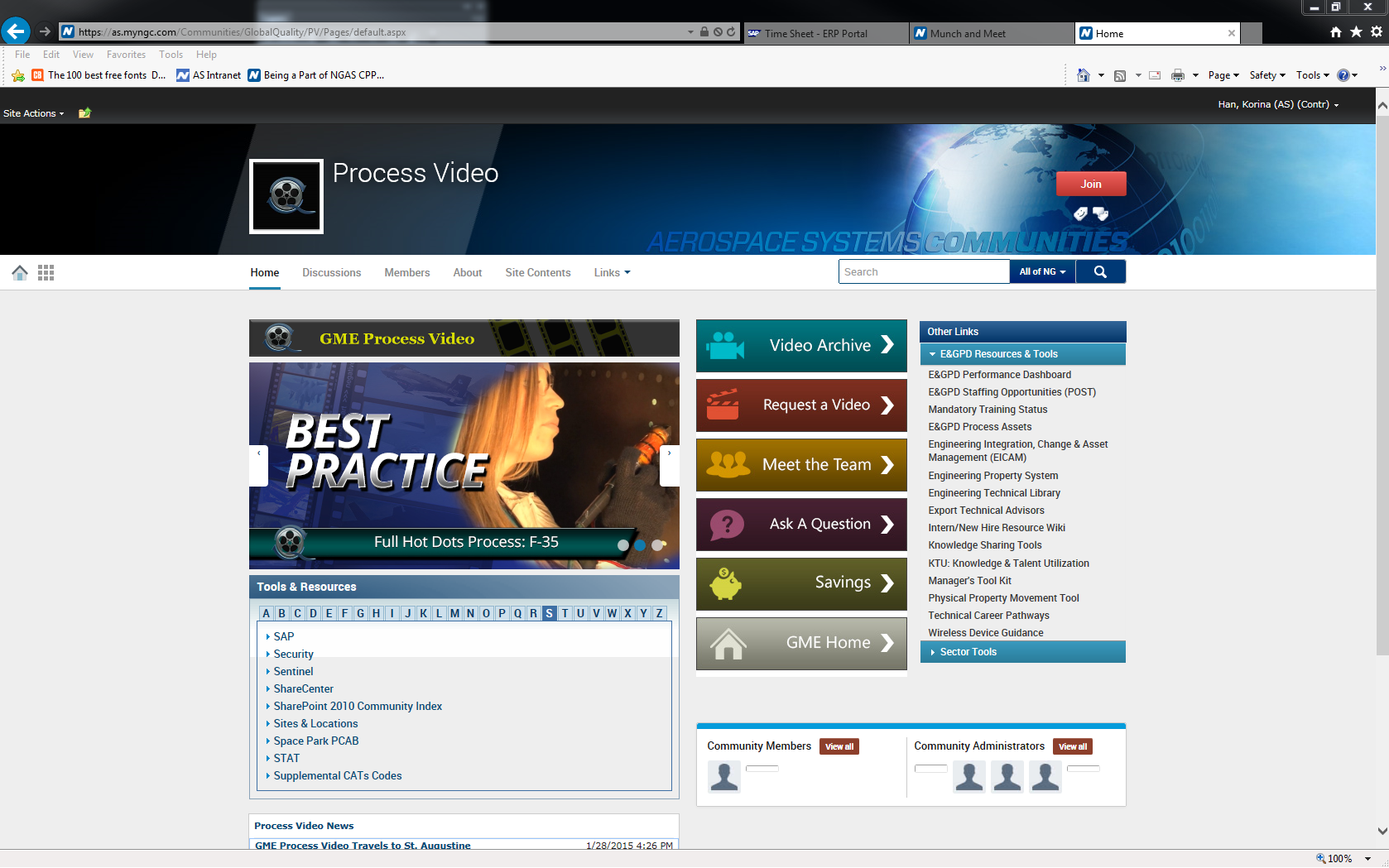Switch to the Discussions tab
The height and width of the screenshot is (868, 1389).
tap(331, 272)
